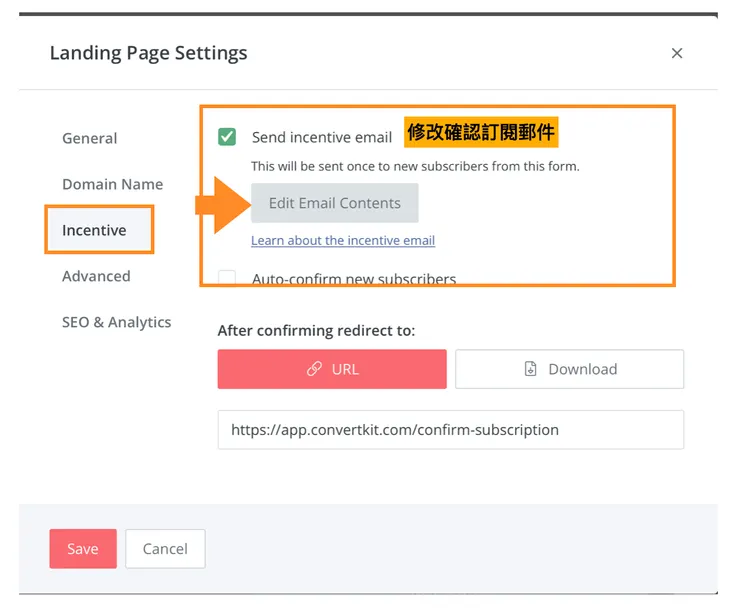Click the confirm-subscription URL input field

click(450, 430)
